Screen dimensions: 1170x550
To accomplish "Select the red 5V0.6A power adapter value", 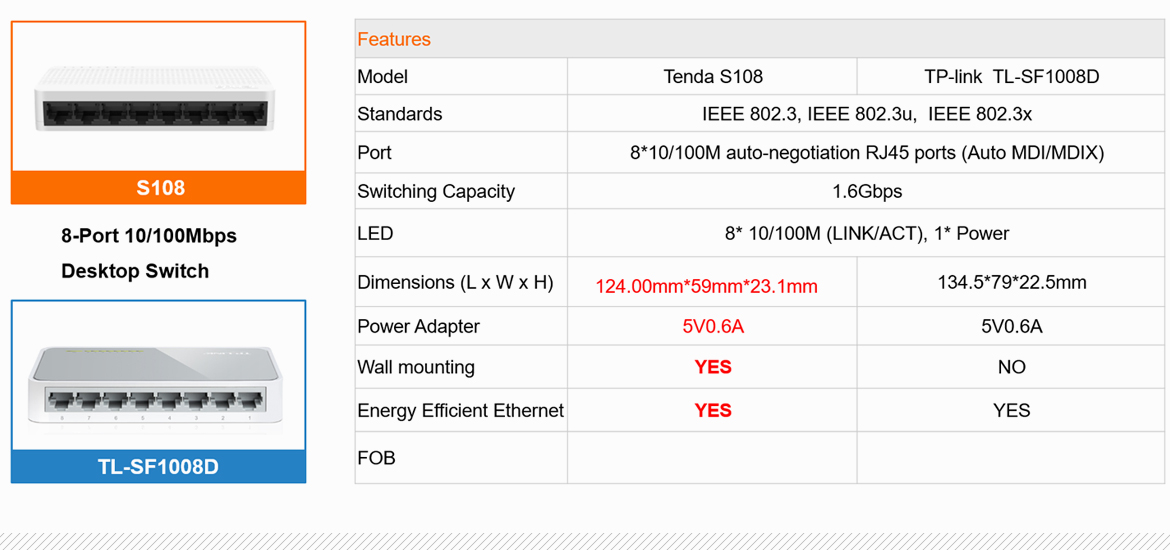I will click(712, 327).
